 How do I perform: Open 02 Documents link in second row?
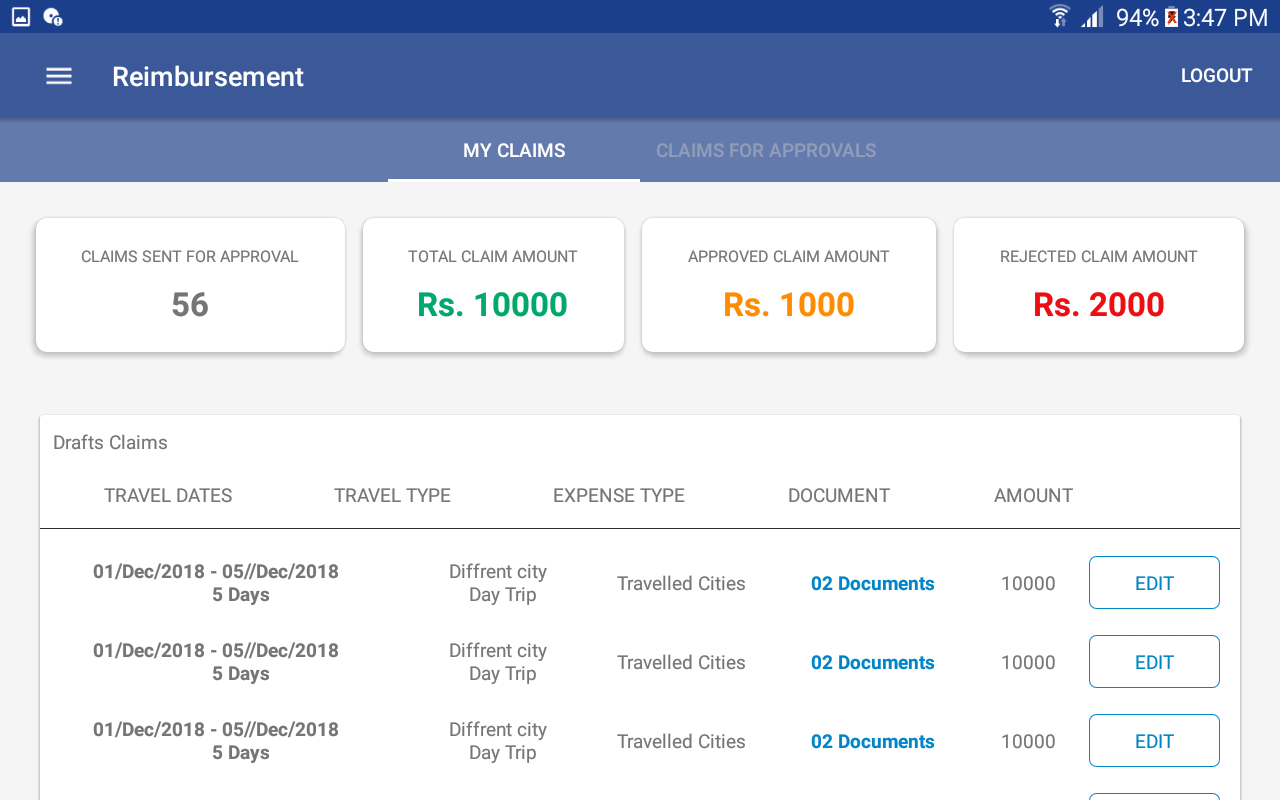tap(872, 663)
